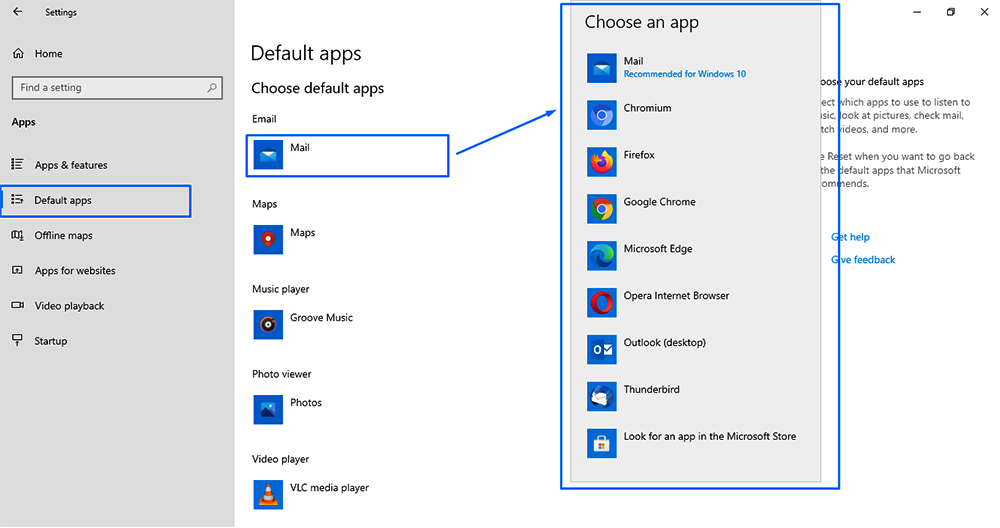
Task: Restore down the Settings window
Action: 951,12
